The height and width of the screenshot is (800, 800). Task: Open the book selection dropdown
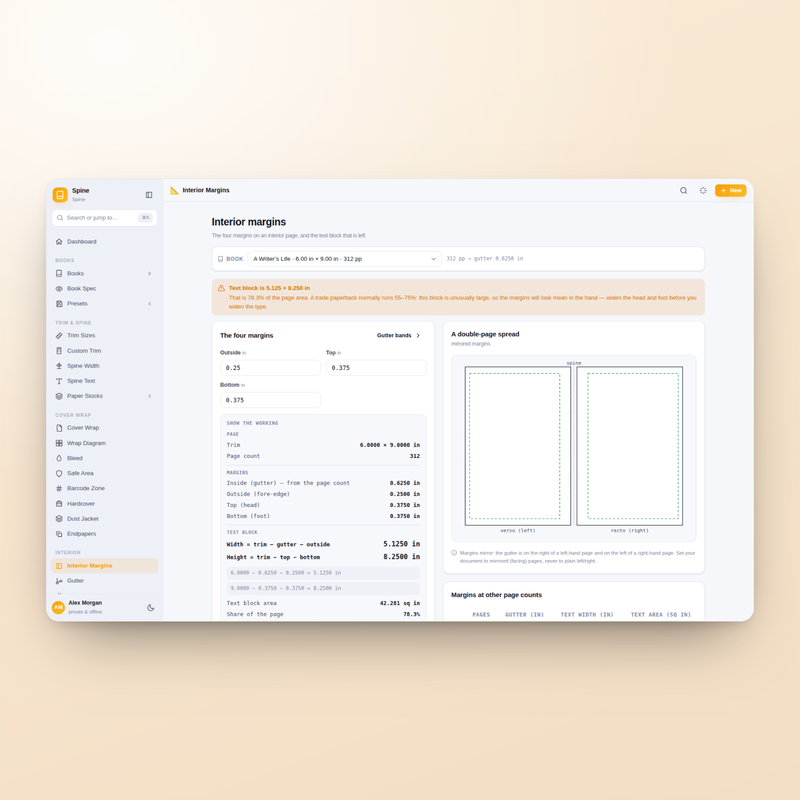pos(344,259)
